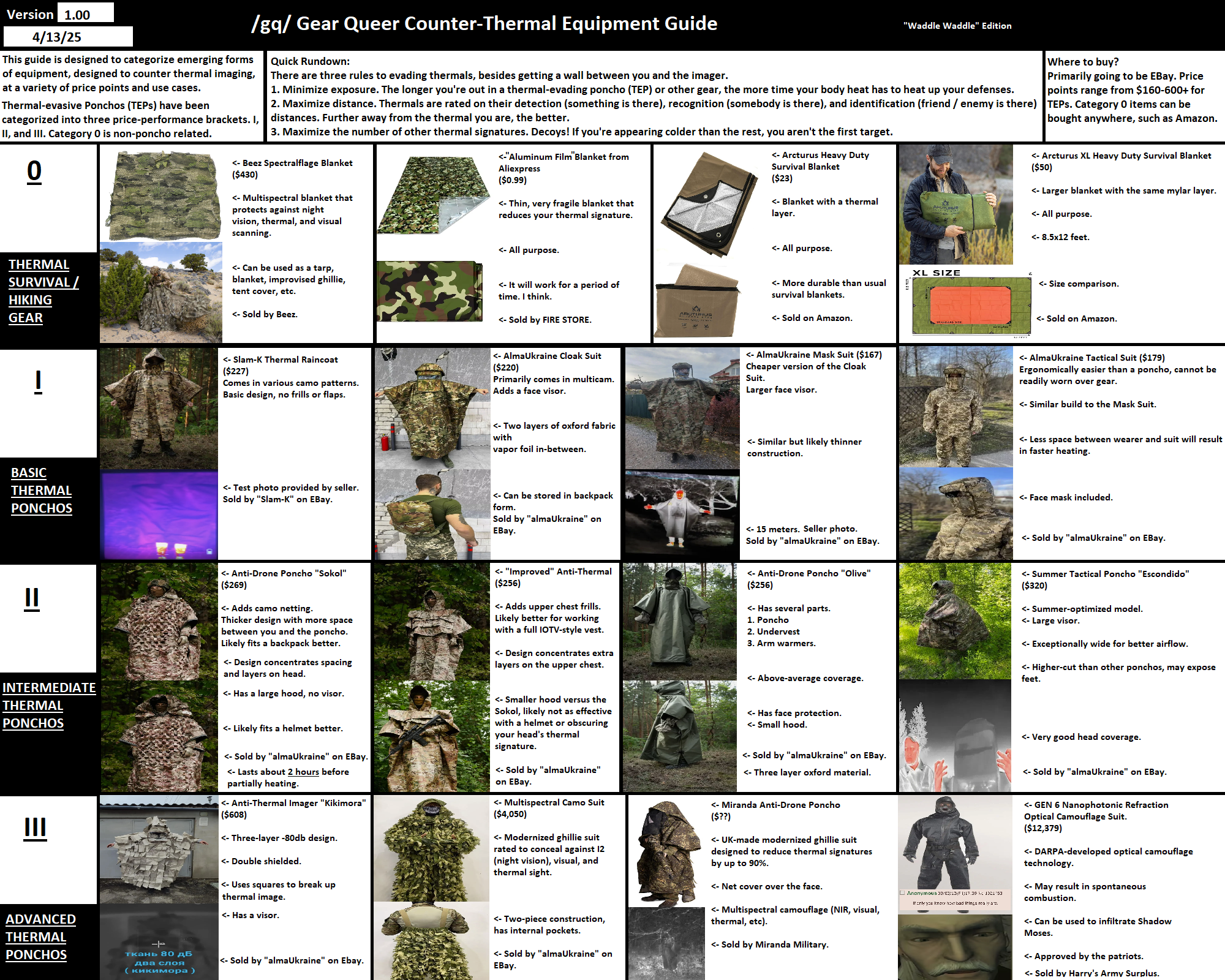
Task: Click the Improved Anti-Thermal poncho top photo
Action: [432, 622]
